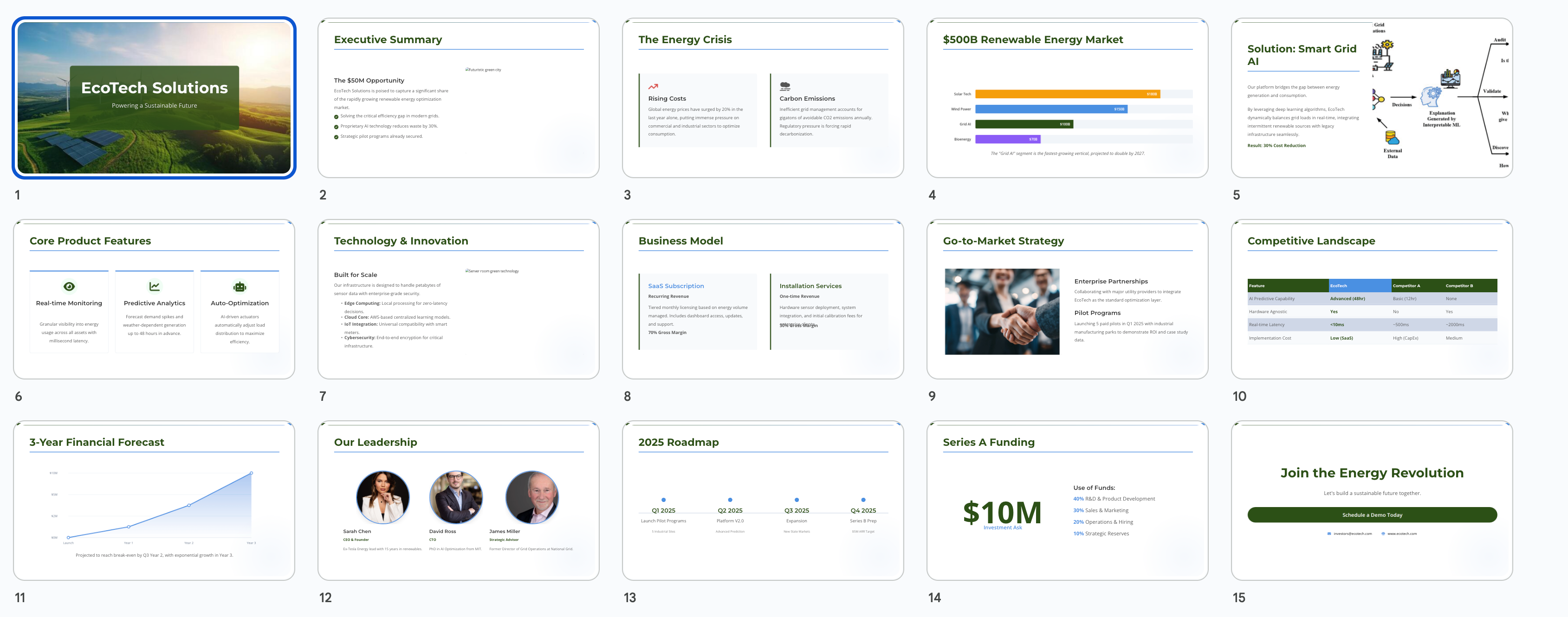Select the Competitive Landscape comparison table slide
The width and height of the screenshot is (1568, 617).
pos(1371,299)
